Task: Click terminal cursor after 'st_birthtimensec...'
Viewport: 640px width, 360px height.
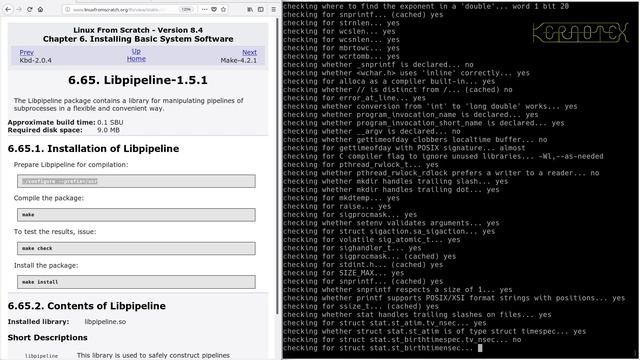Action: (480, 348)
